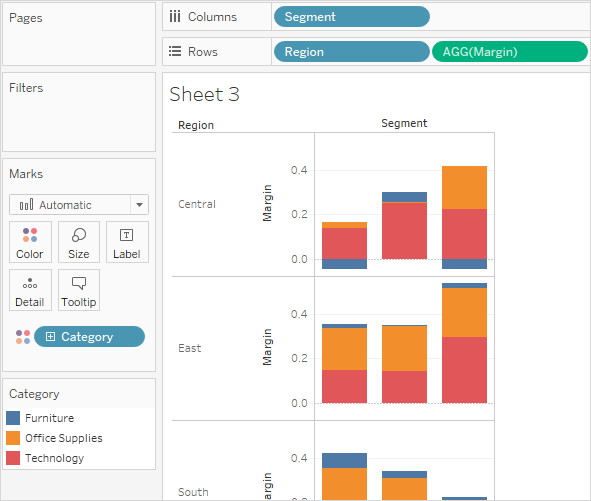Viewport: 591px width, 501px height.
Task: Click the Margin axis title in Central row
Action: click(267, 203)
